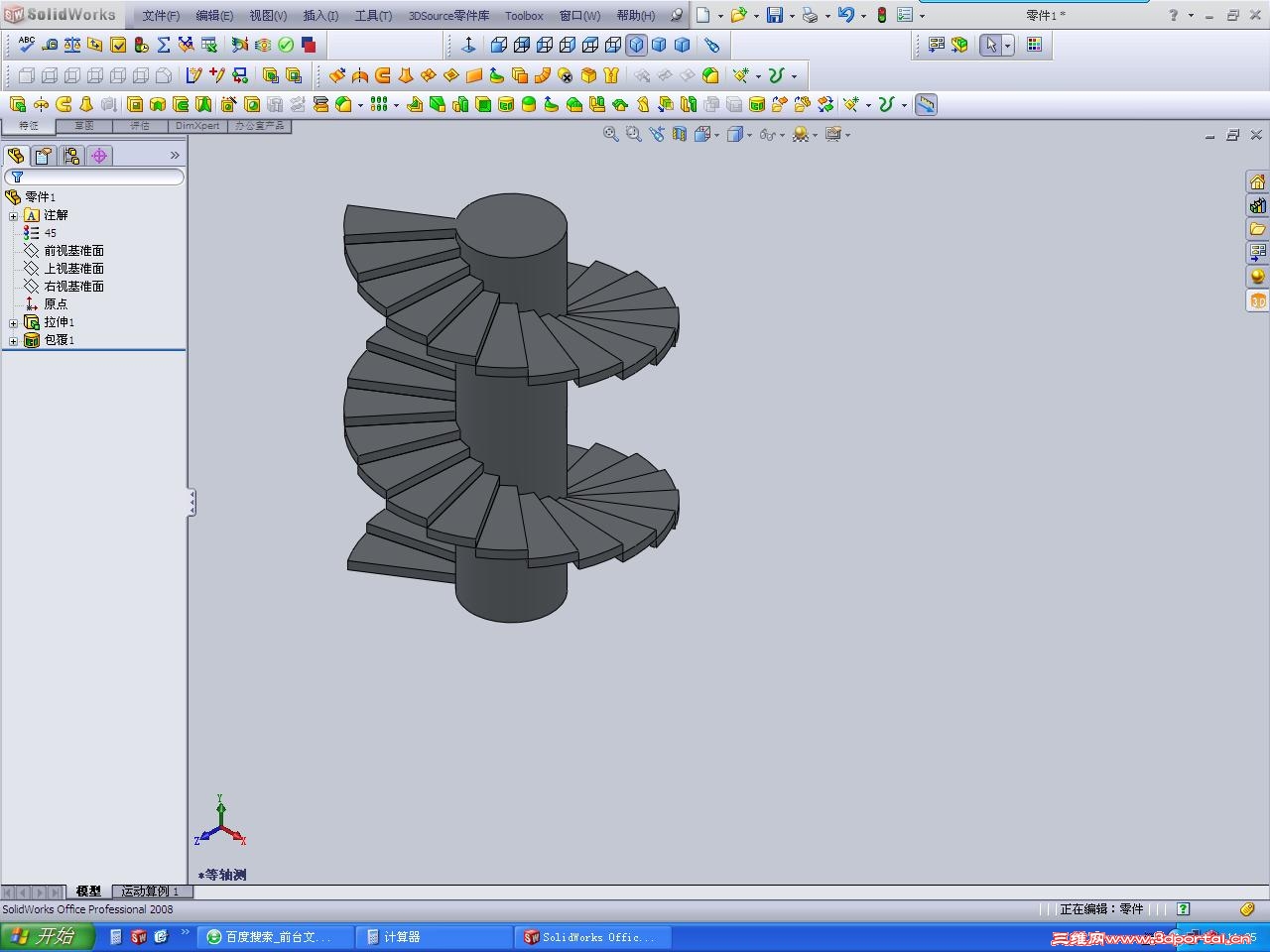Open the Design Library task pane icon
This screenshot has height=952, width=1270.
click(x=1257, y=205)
